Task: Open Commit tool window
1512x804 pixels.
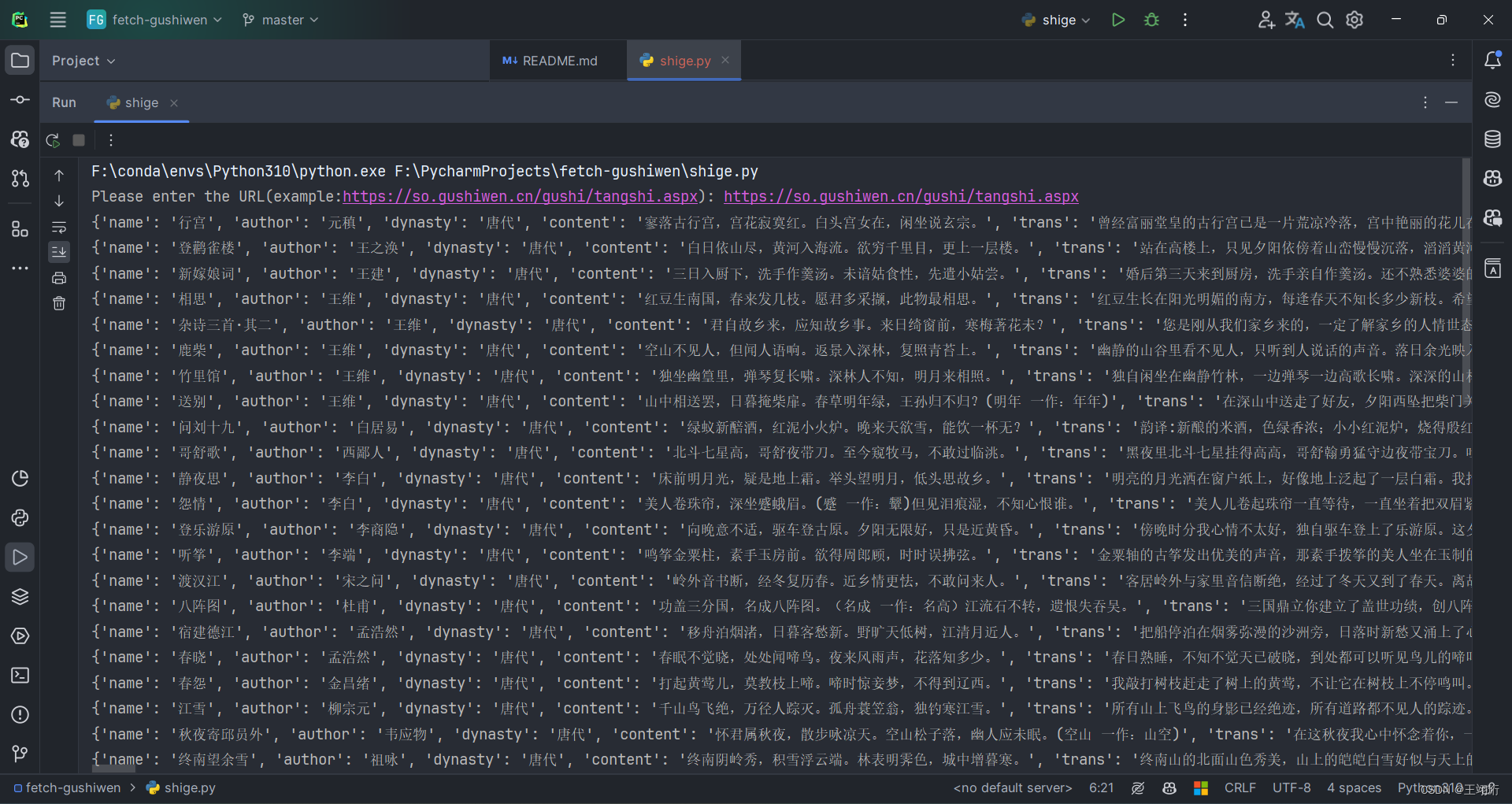Action: pyautogui.click(x=20, y=100)
